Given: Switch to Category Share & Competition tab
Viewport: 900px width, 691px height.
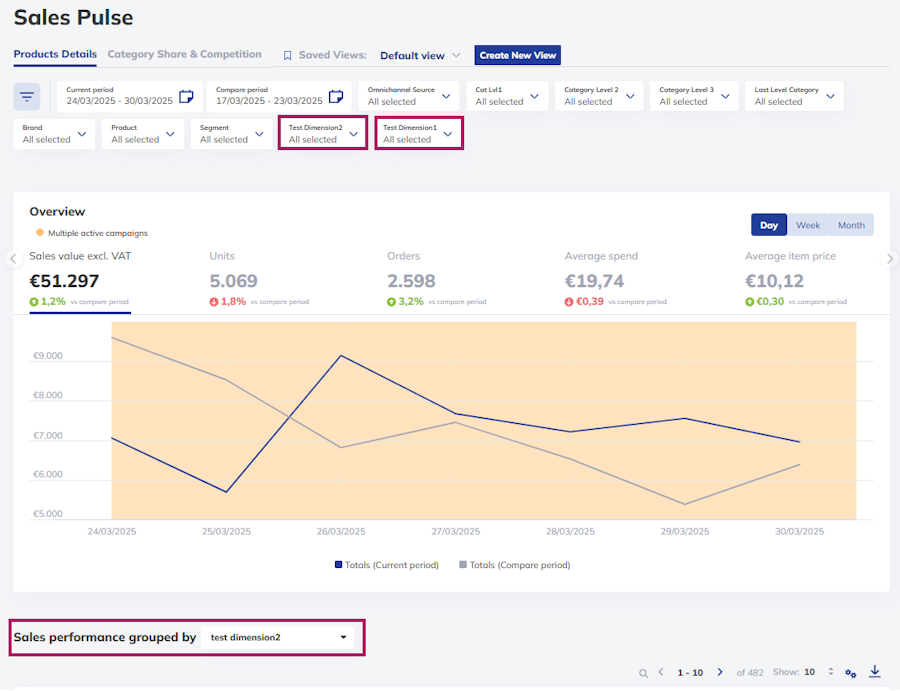Looking at the screenshot, I should pos(184,55).
